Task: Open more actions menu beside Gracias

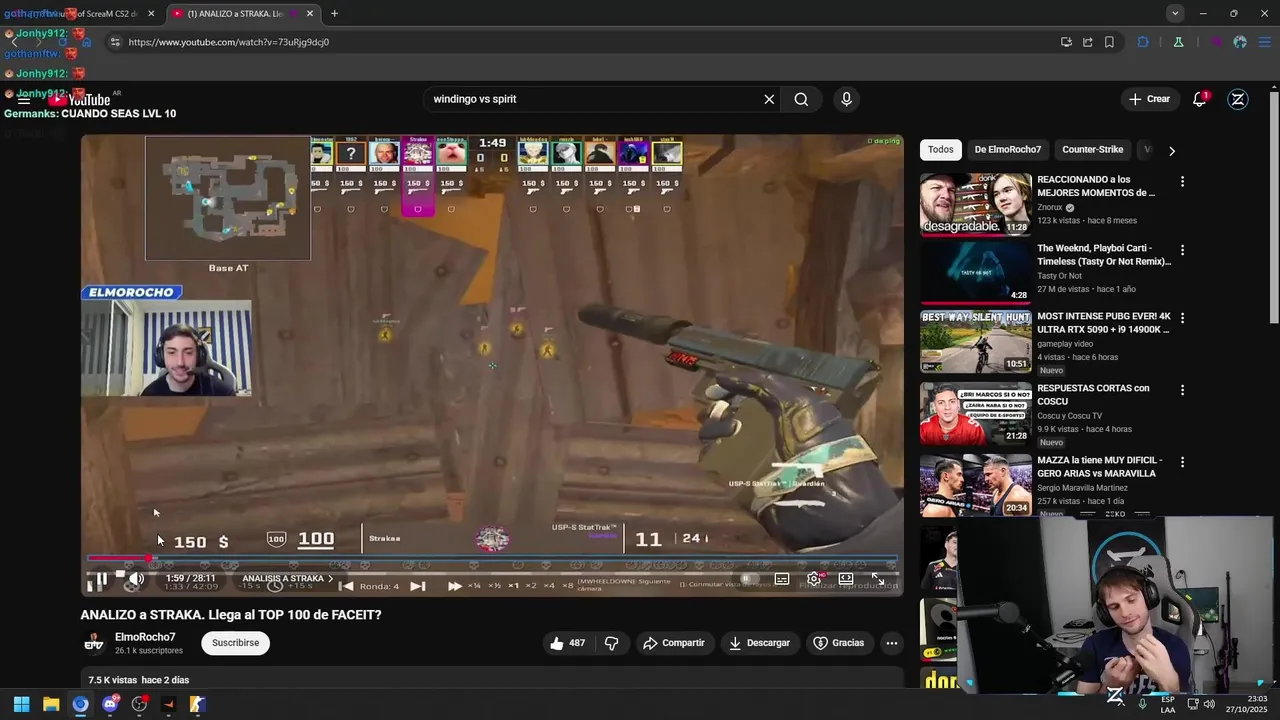Action: click(892, 643)
